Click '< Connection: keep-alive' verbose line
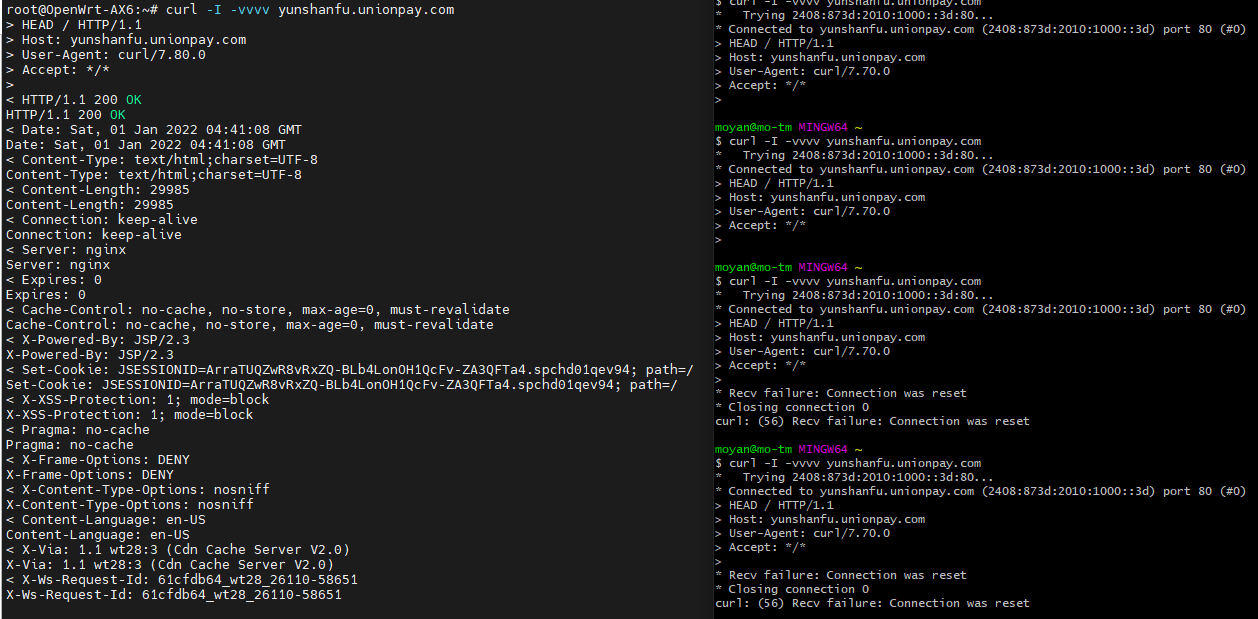 click(101, 220)
